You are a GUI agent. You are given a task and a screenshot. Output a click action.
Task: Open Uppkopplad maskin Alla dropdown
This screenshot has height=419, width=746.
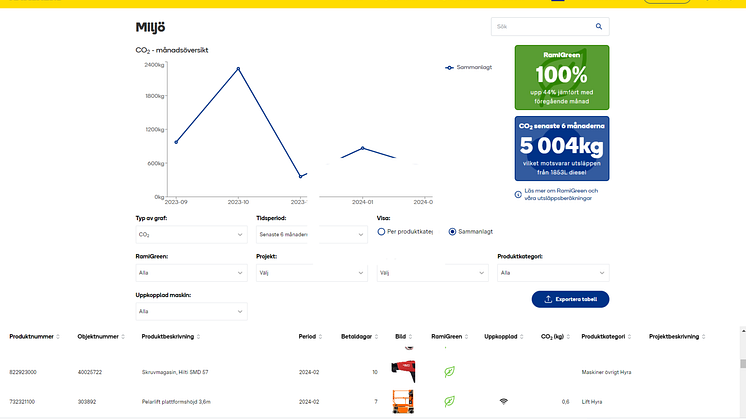(191, 312)
